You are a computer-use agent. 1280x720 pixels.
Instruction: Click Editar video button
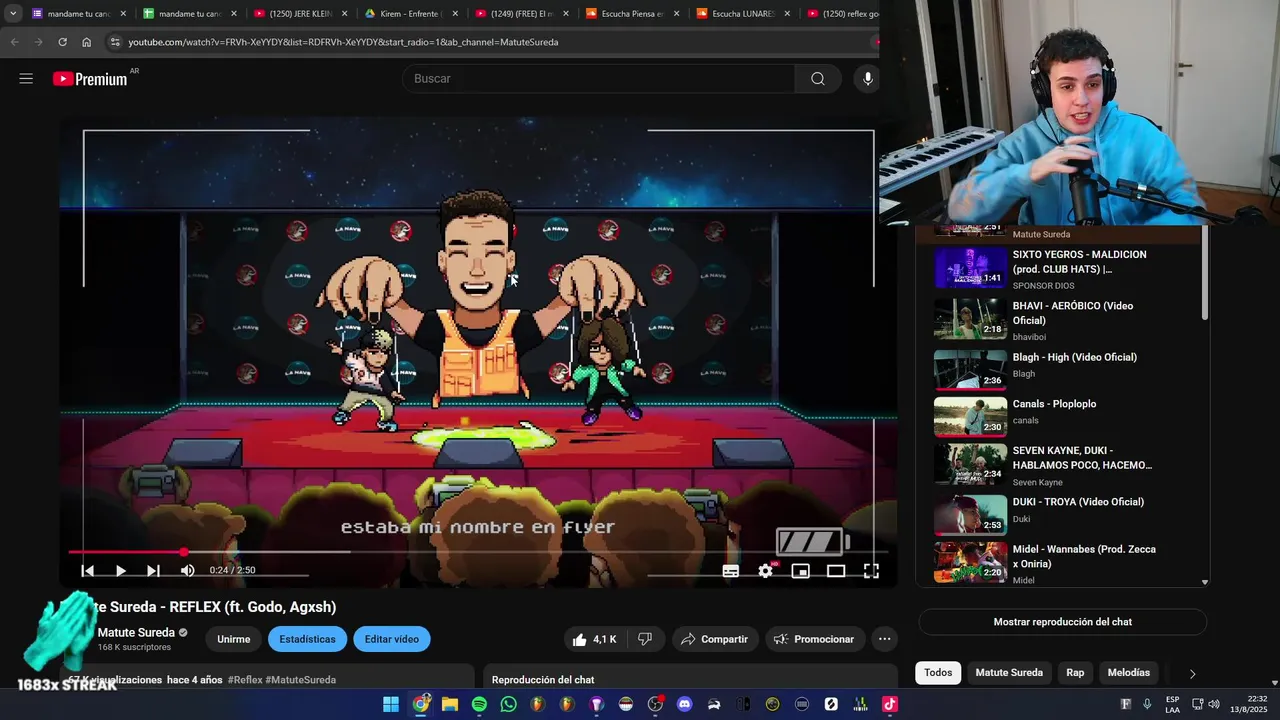(392, 639)
